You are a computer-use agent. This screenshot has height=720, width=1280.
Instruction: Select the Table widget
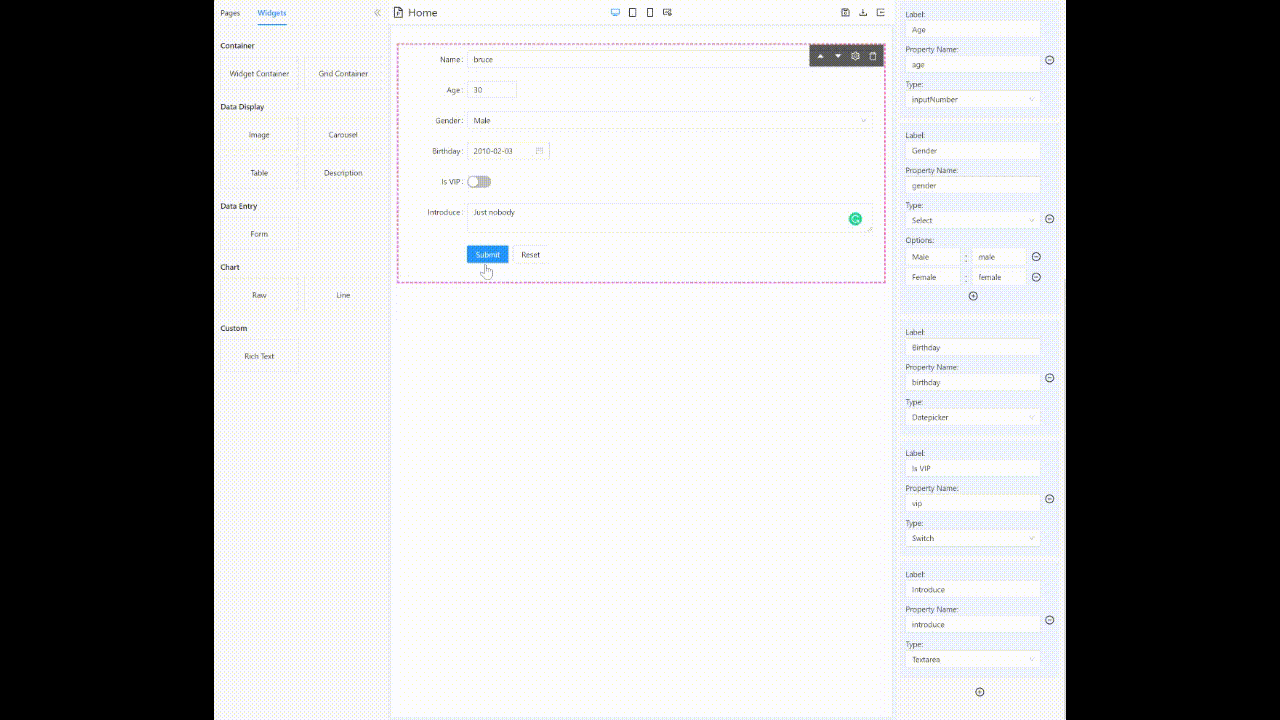(259, 173)
